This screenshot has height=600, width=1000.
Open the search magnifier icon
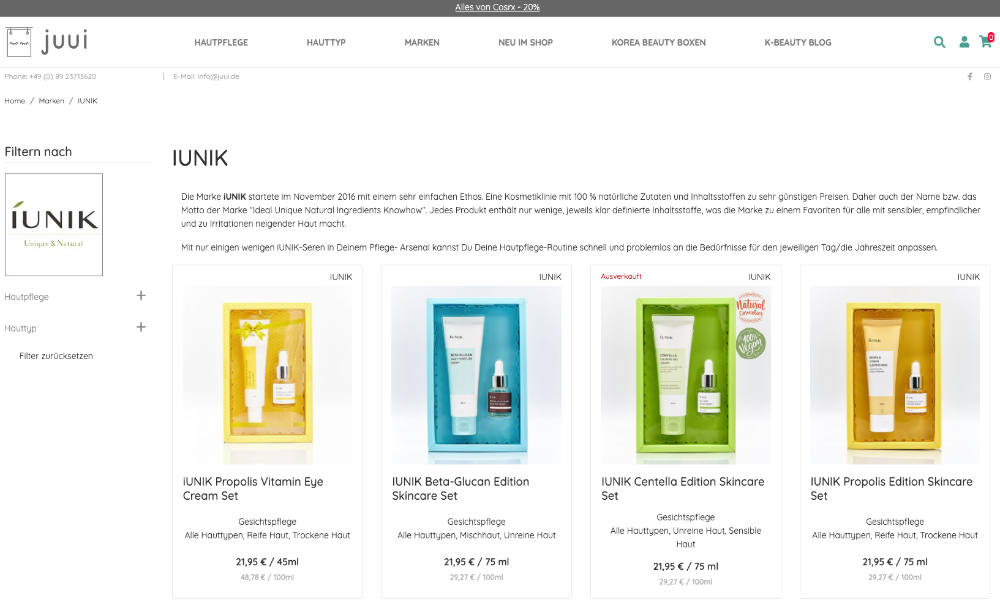point(939,42)
